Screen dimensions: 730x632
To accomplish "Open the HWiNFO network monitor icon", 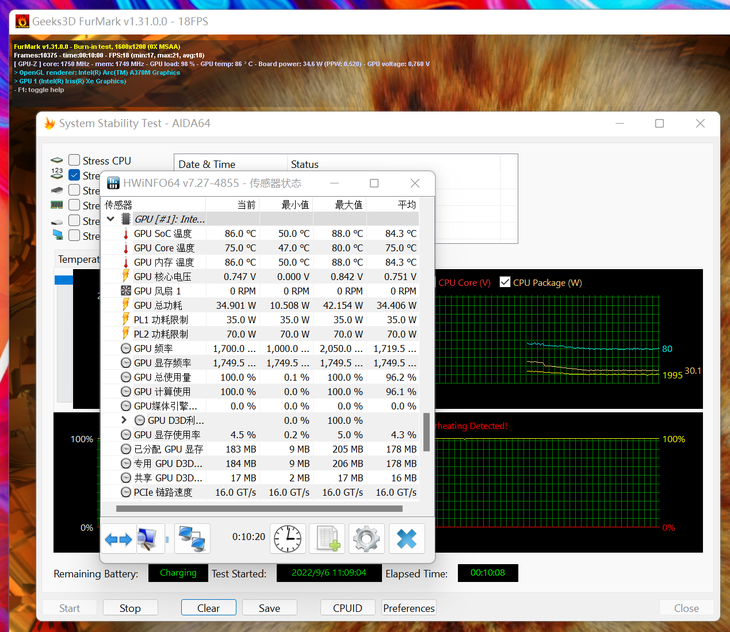I will coord(150,539).
